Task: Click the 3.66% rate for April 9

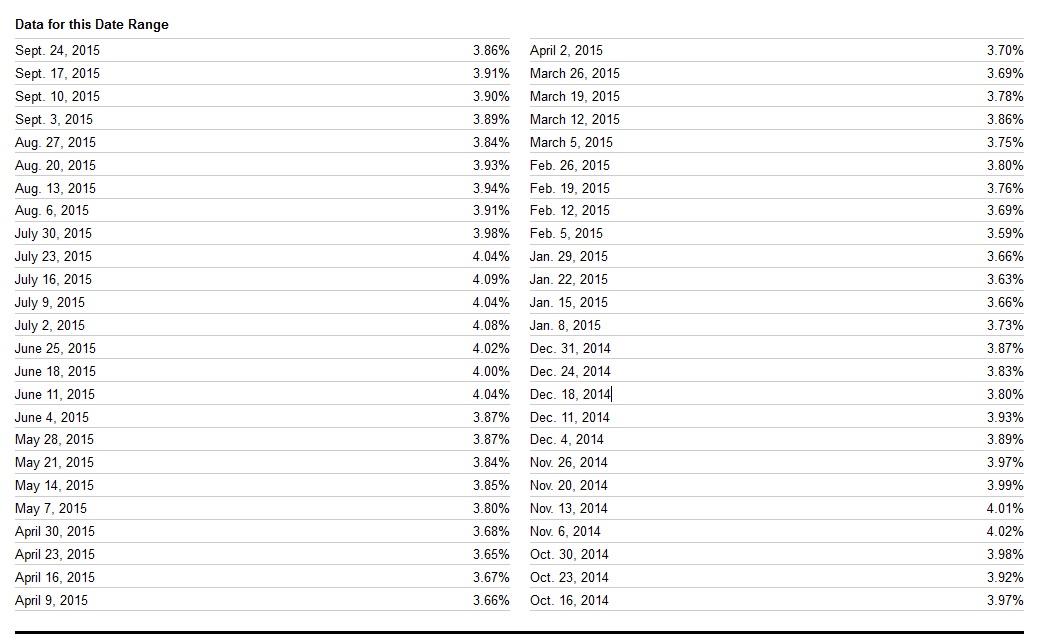Action: click(x=491, y=600)
